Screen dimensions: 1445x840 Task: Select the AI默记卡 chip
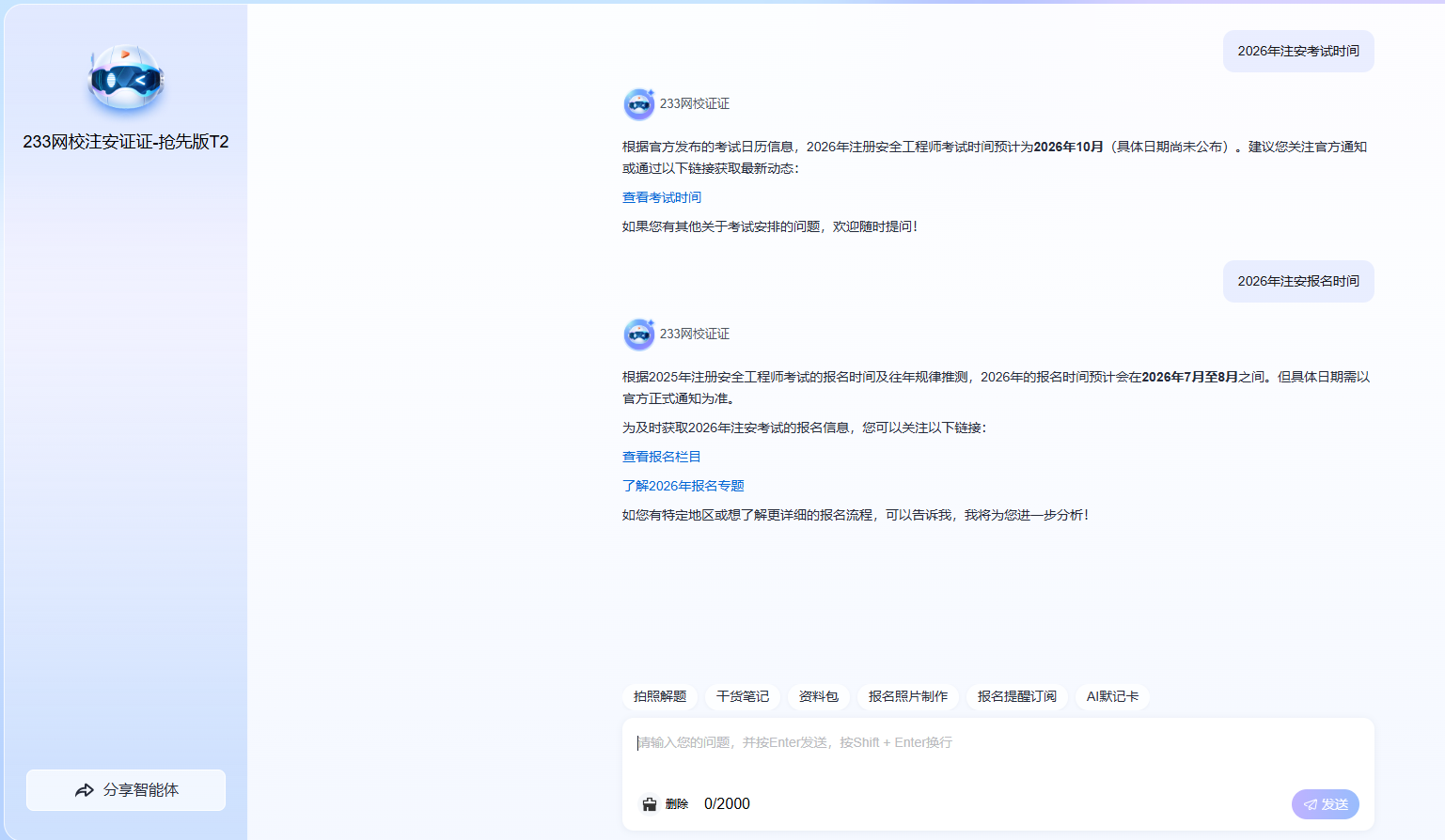pyautogui.click(x=1112, y=696)
